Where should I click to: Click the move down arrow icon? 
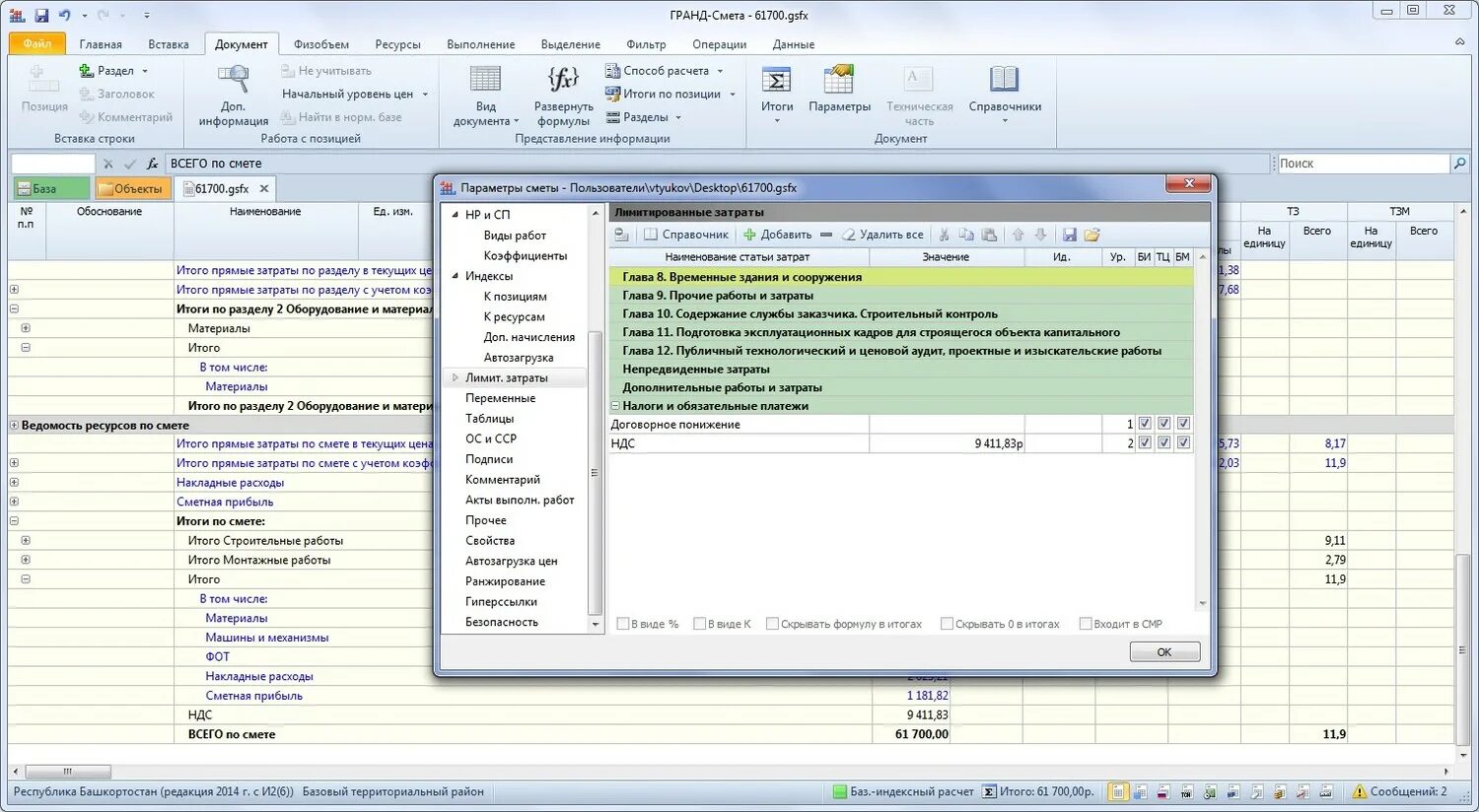coord(1040,235)
